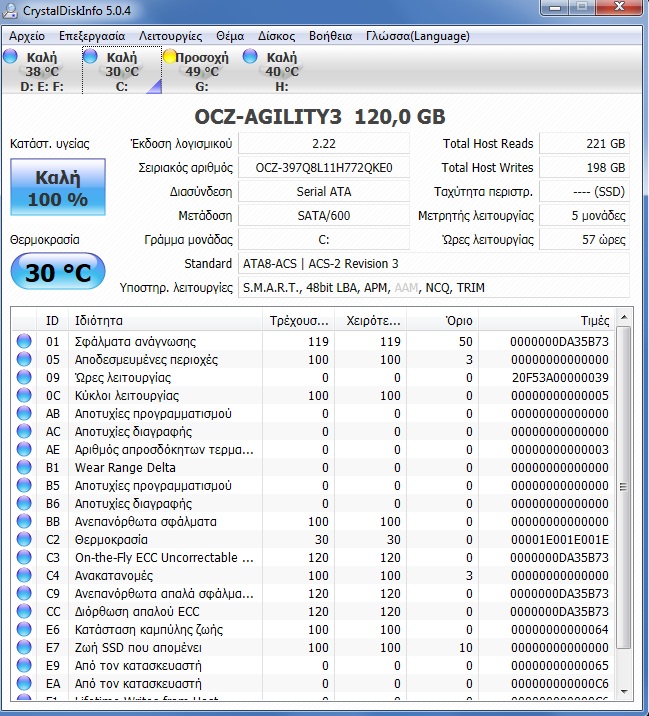Click the Ιδιότητα column header
649x716 pixels.
tap(165, 321)
